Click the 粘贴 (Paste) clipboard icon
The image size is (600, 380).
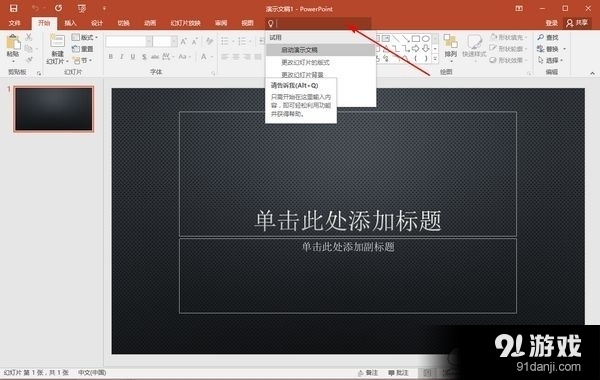point(13,43)
